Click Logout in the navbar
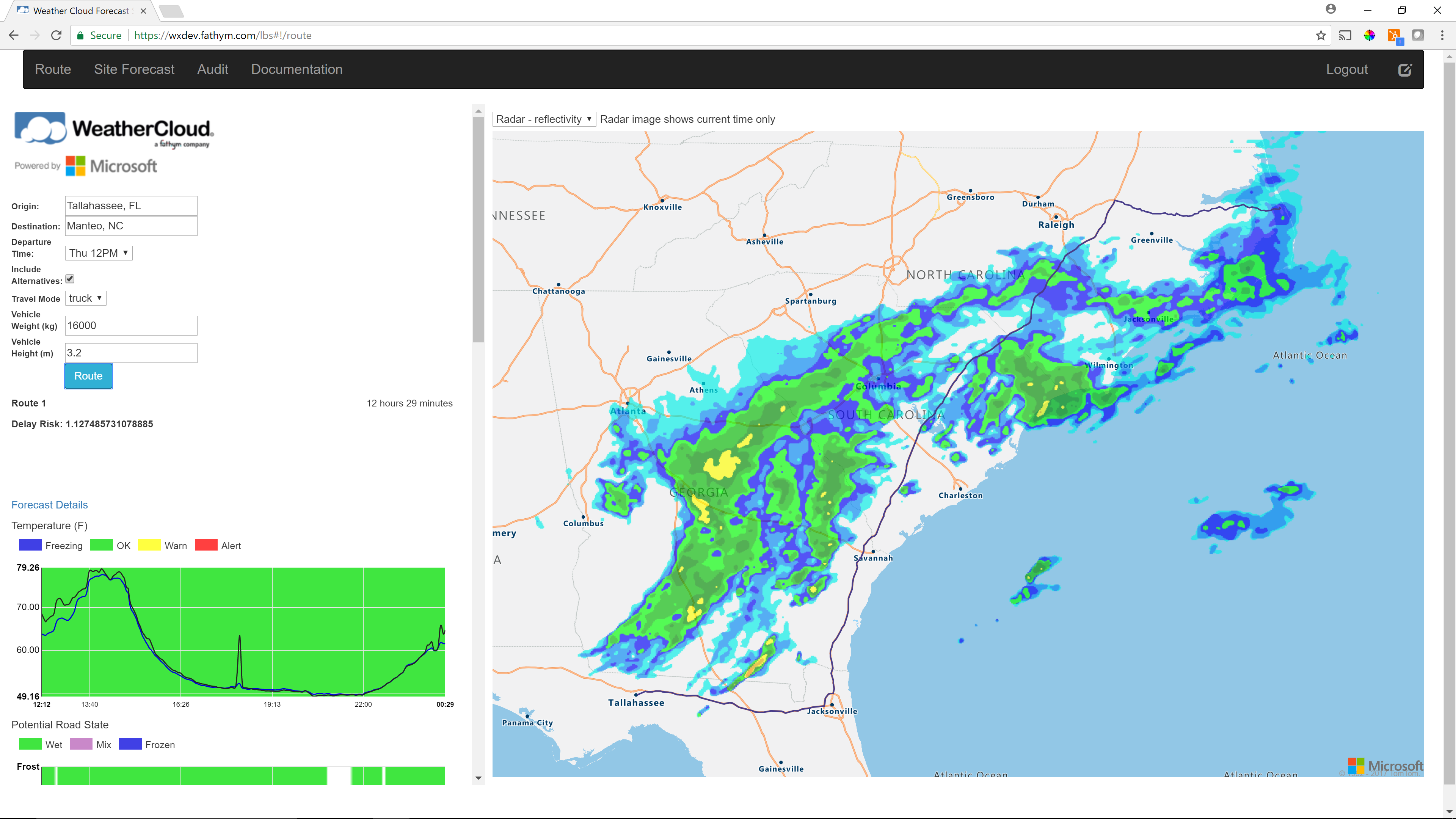 click(x=1347, y=69)
